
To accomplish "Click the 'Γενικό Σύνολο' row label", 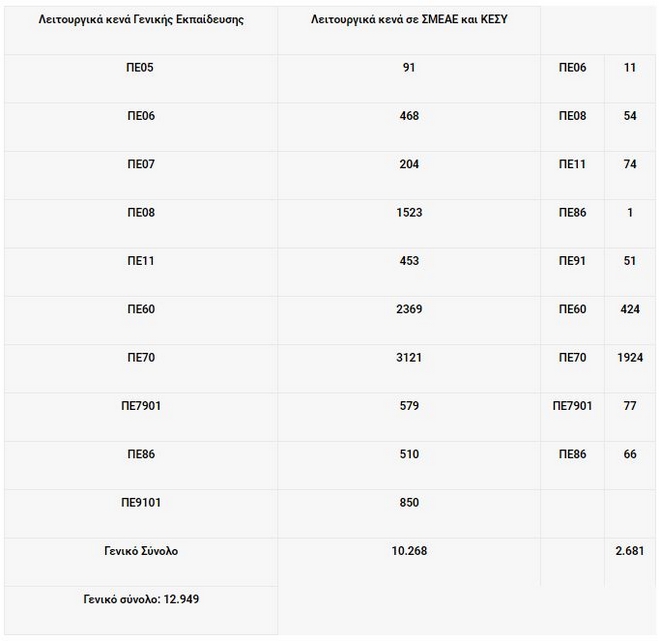I will pyautogui.click(x=141, y=550).
